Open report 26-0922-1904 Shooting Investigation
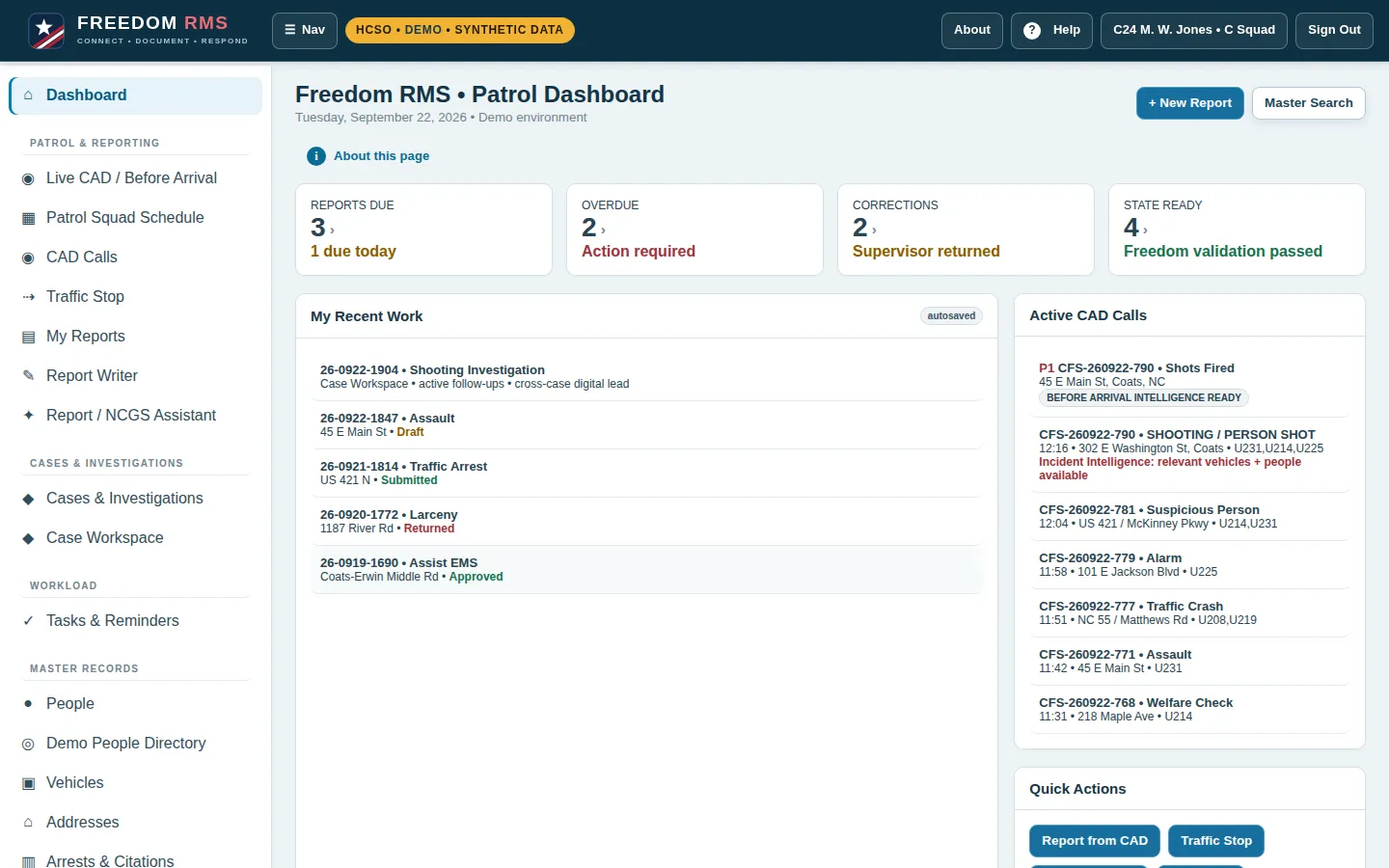1389x868 pixels. pos(646,377)
